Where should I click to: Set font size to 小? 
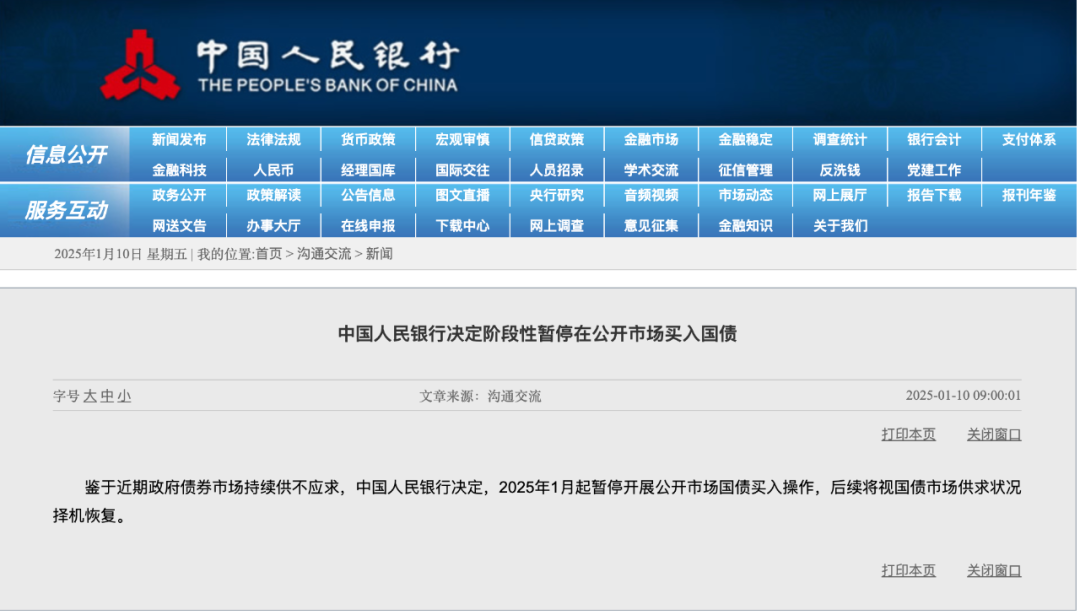(x=124, y=396)
